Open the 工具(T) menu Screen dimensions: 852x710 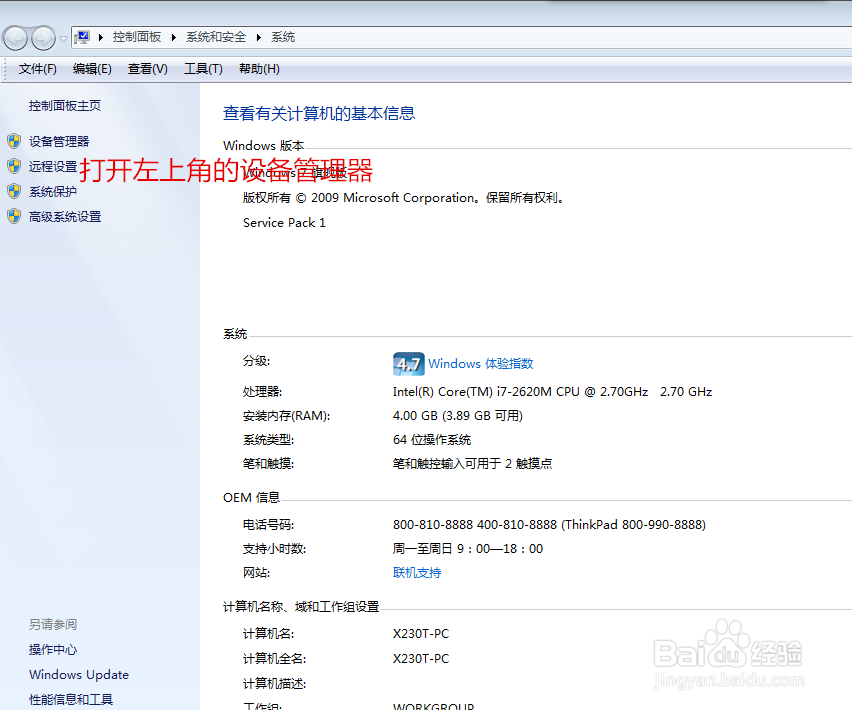(204, 69)
